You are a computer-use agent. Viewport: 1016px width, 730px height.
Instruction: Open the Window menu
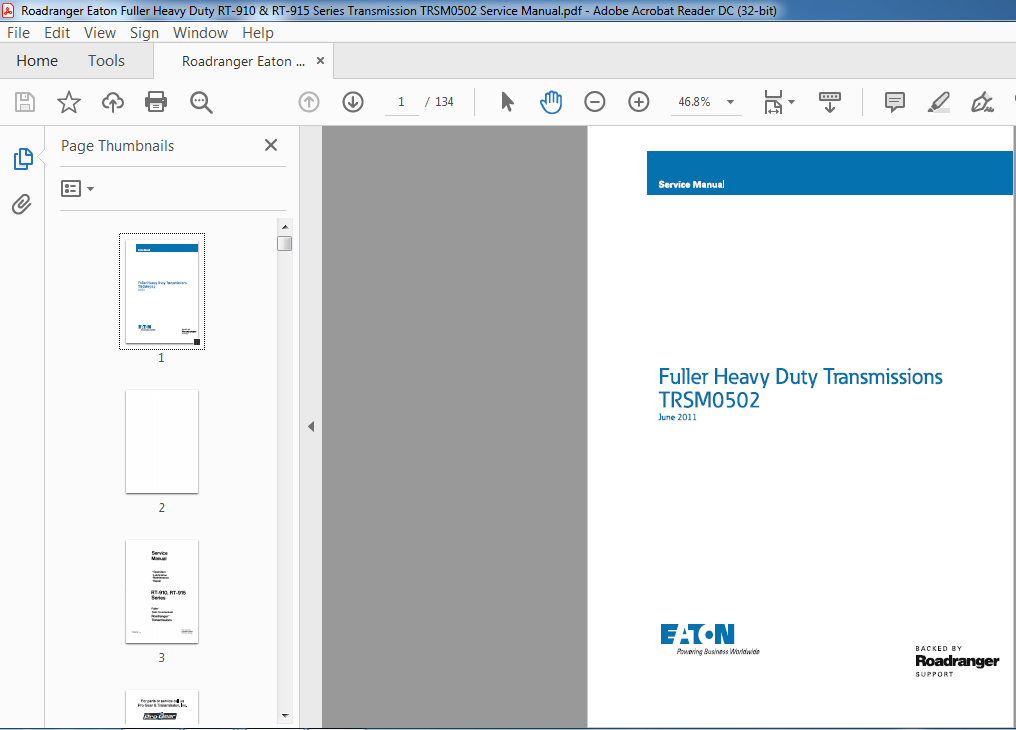pos(200,32)
